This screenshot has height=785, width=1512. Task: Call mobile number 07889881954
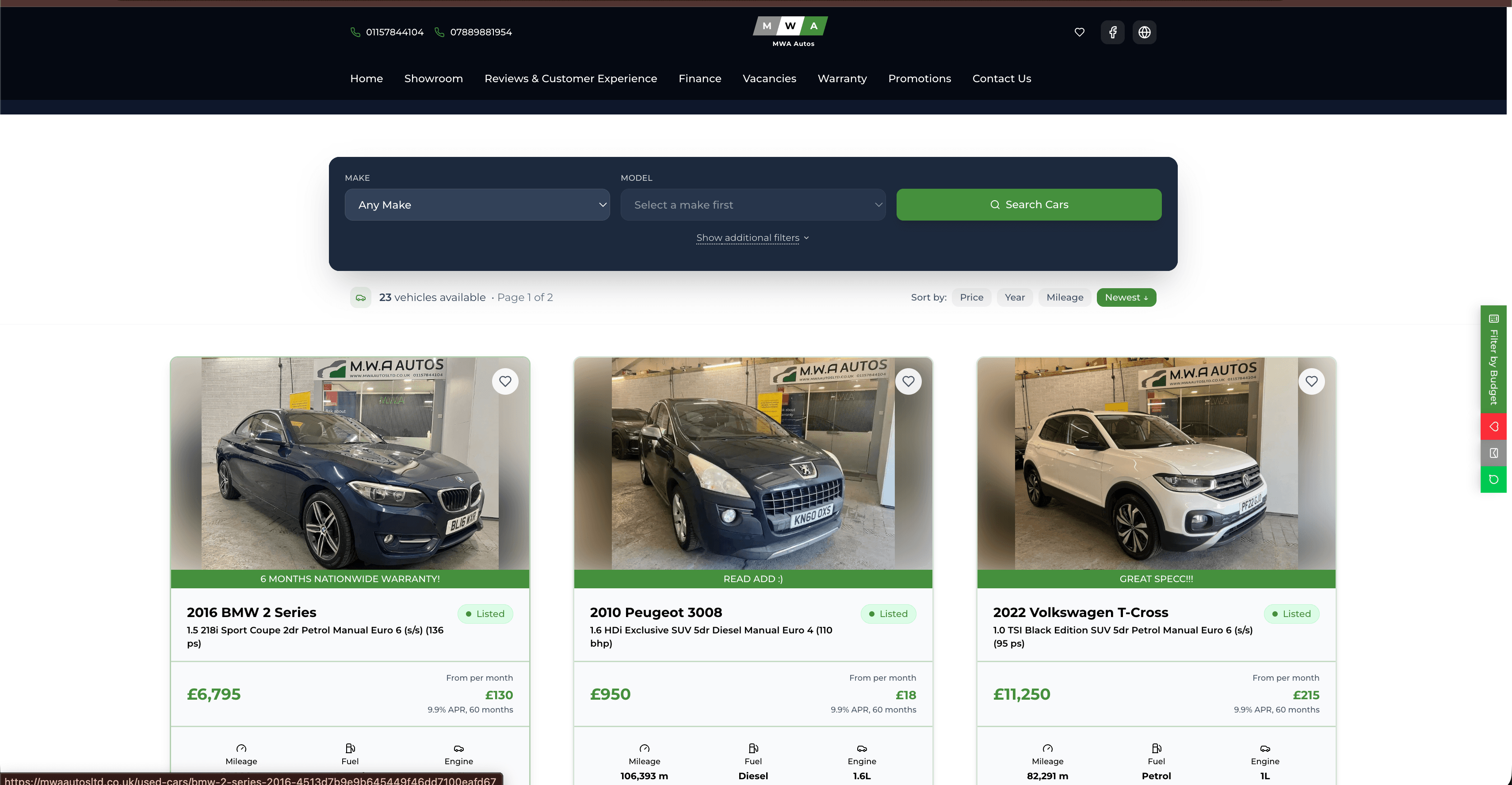(x=473, y=32)
